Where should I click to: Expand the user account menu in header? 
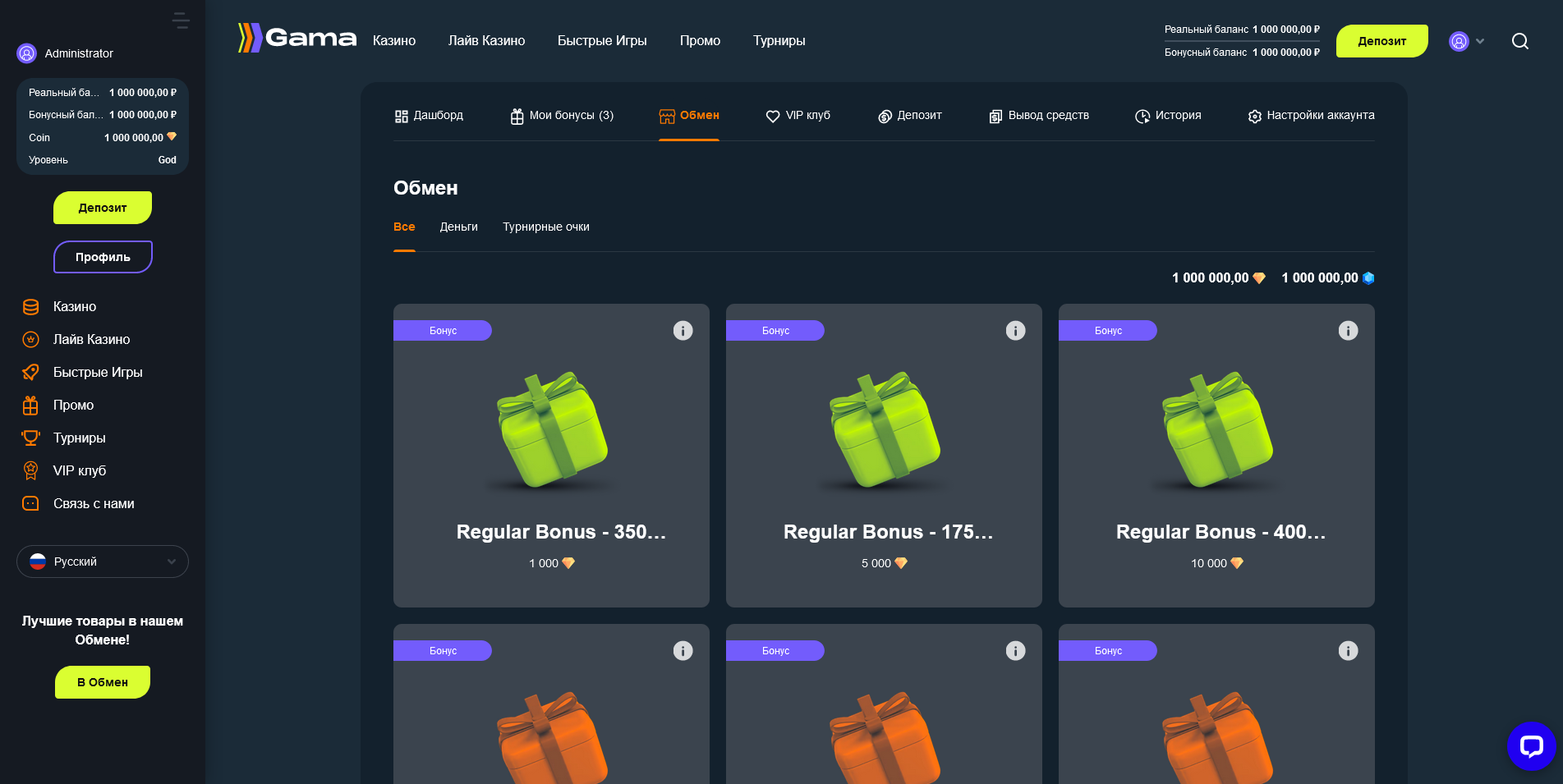(x=1466, y=41)
